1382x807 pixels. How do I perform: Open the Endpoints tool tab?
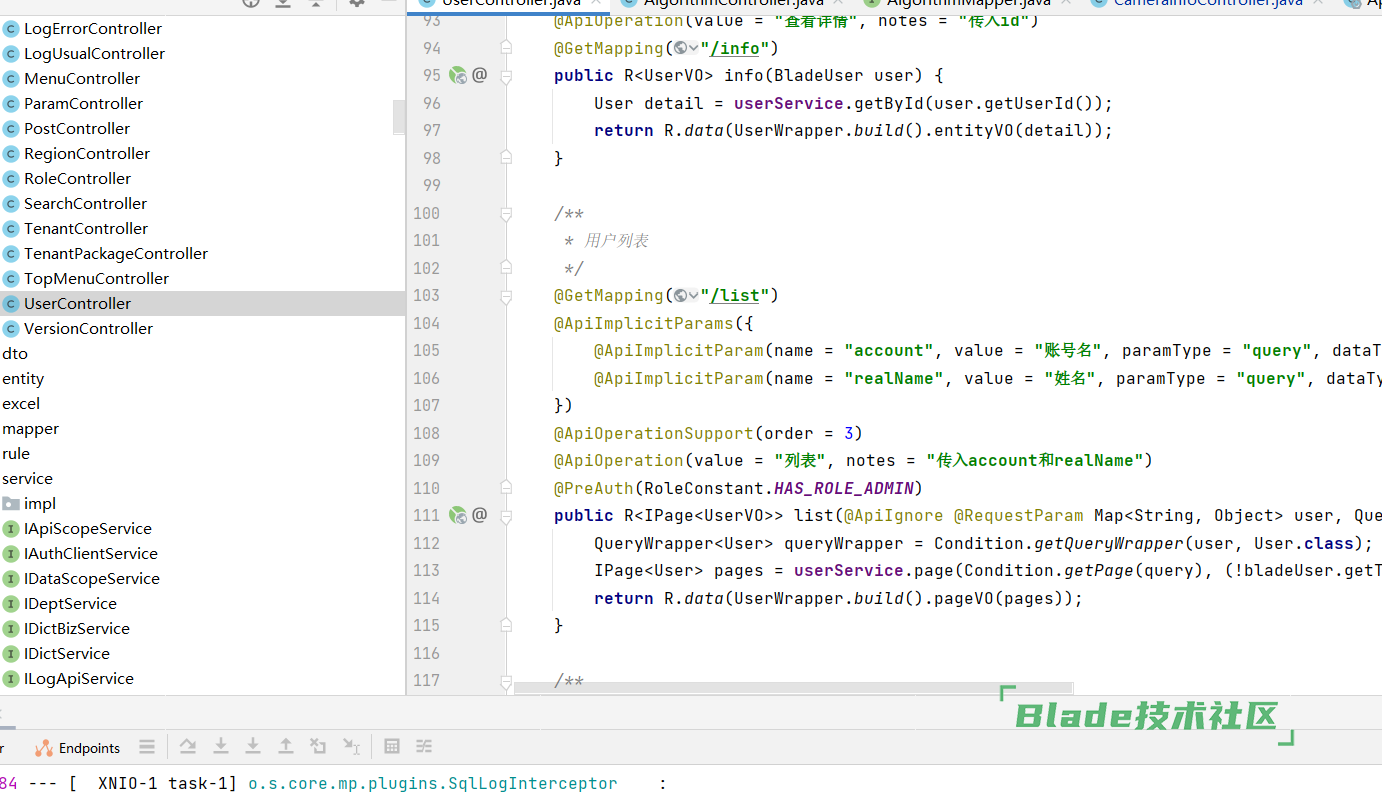(77, 748)
